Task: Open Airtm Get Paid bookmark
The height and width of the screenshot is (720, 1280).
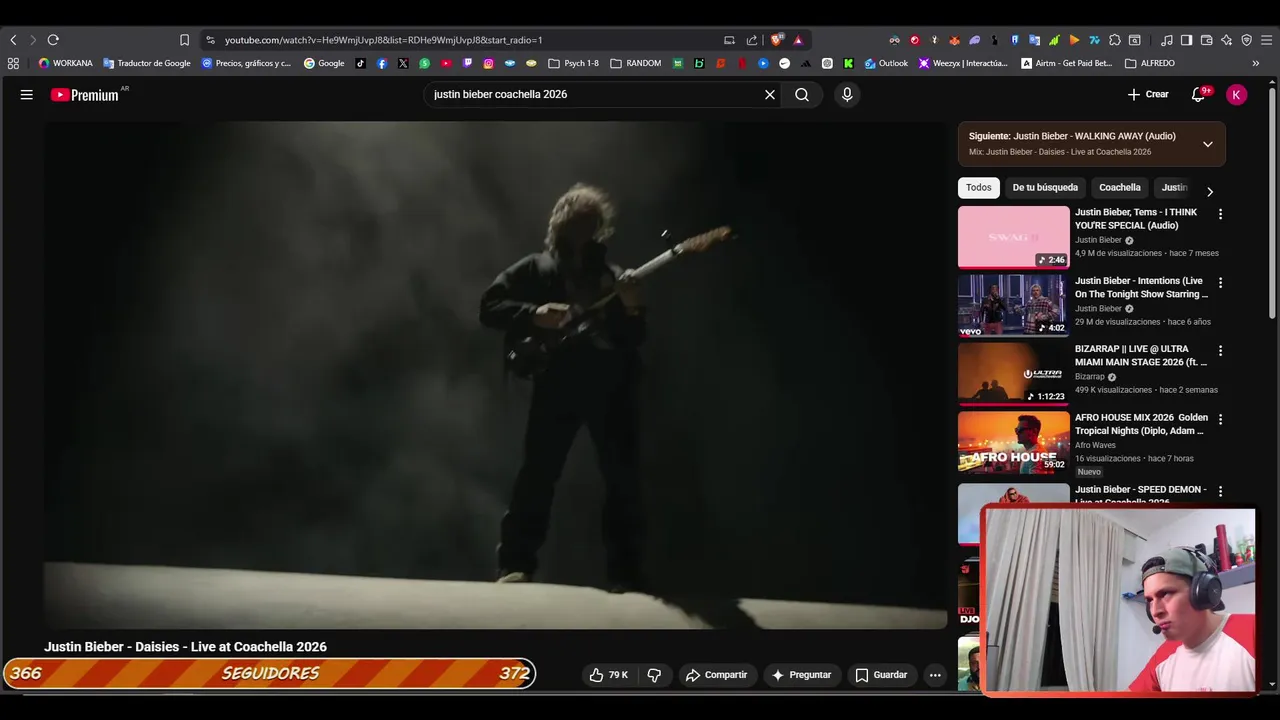Action: (x=1066, y=63)
